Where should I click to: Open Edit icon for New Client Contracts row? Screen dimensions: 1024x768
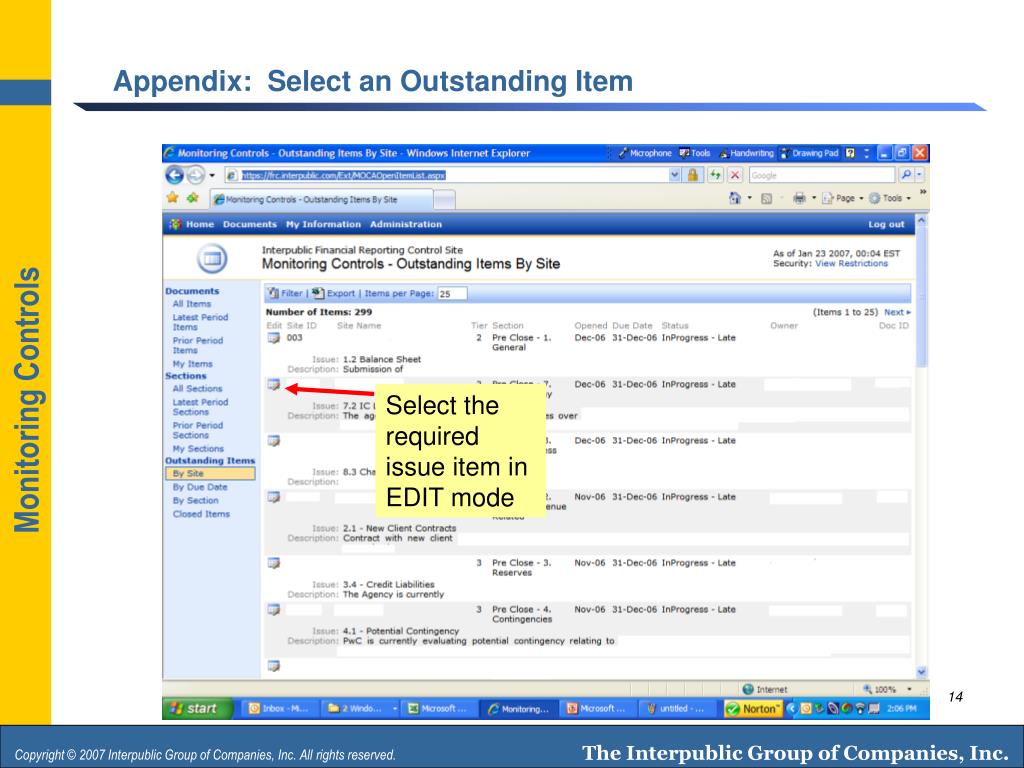(274, 497)
